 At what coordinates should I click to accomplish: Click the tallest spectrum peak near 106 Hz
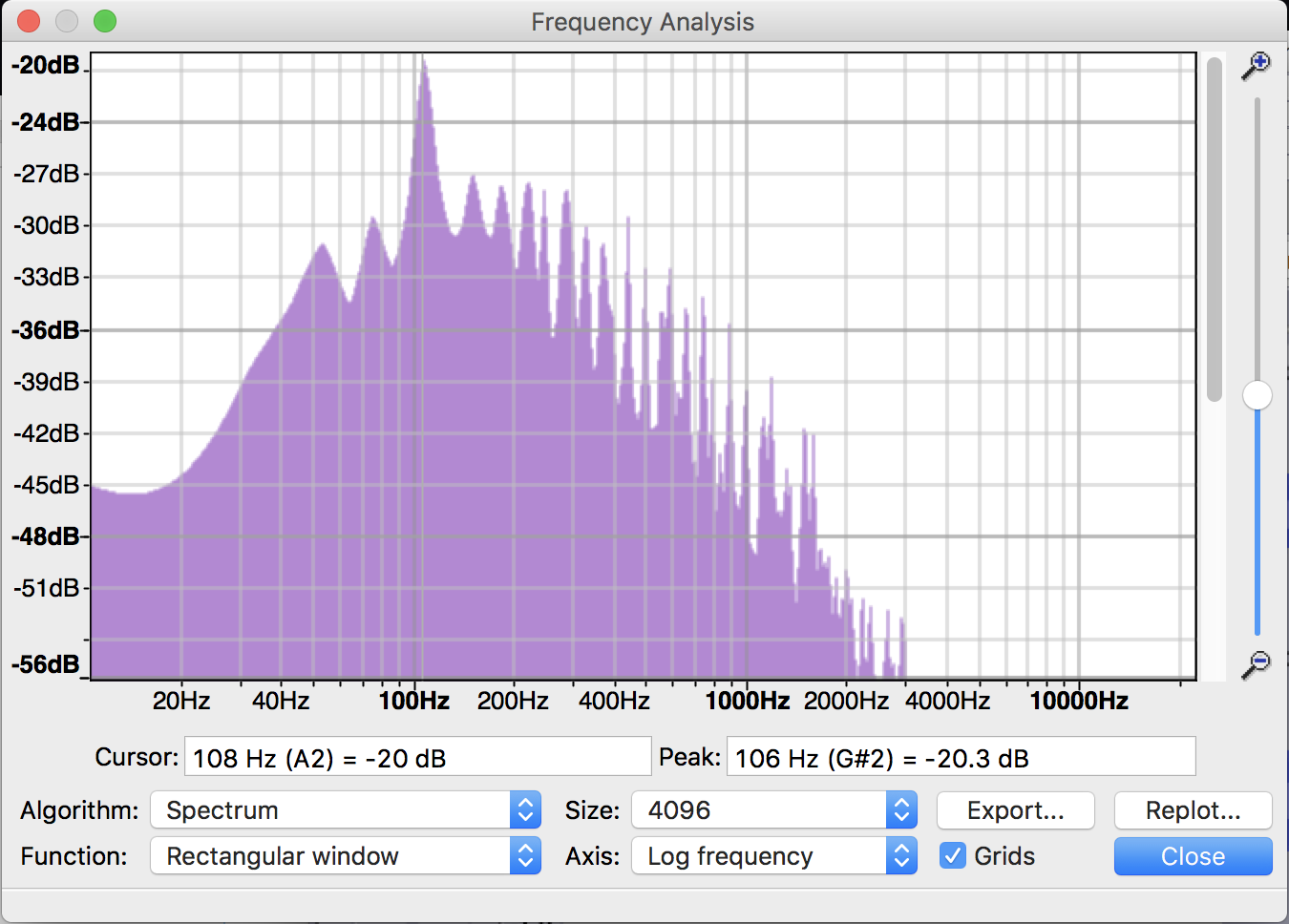[x=423, y=65]
